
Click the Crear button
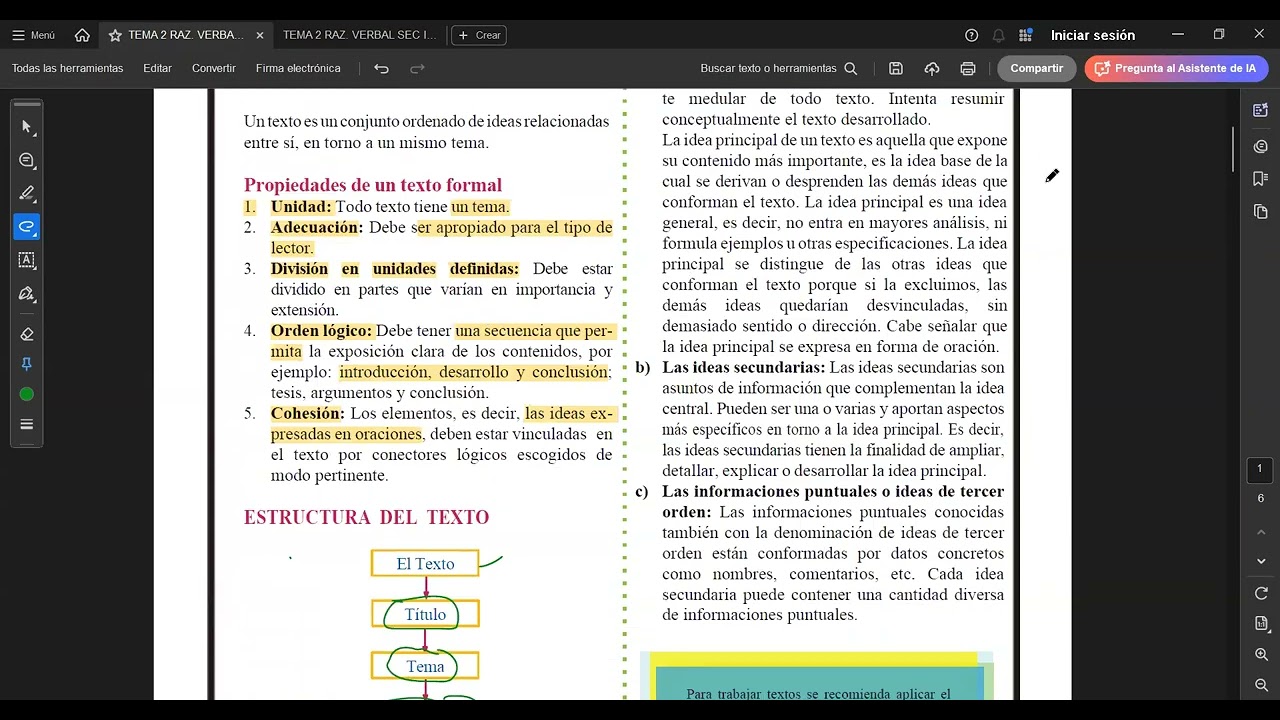pos(479,35)
